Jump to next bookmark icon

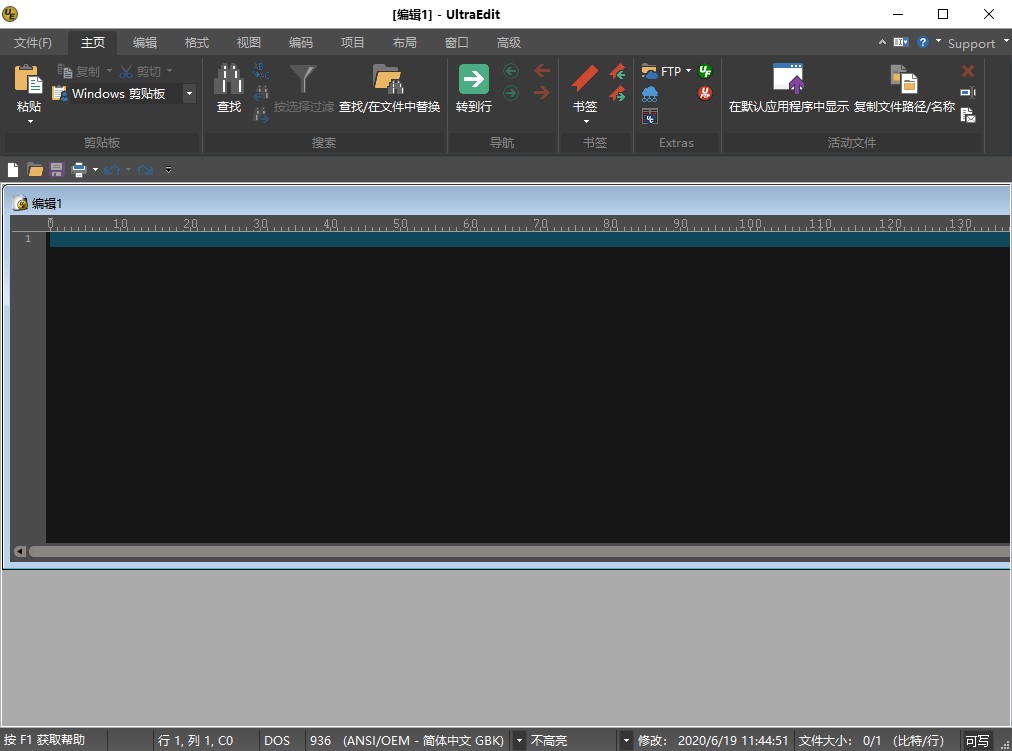tap(617, 94)
